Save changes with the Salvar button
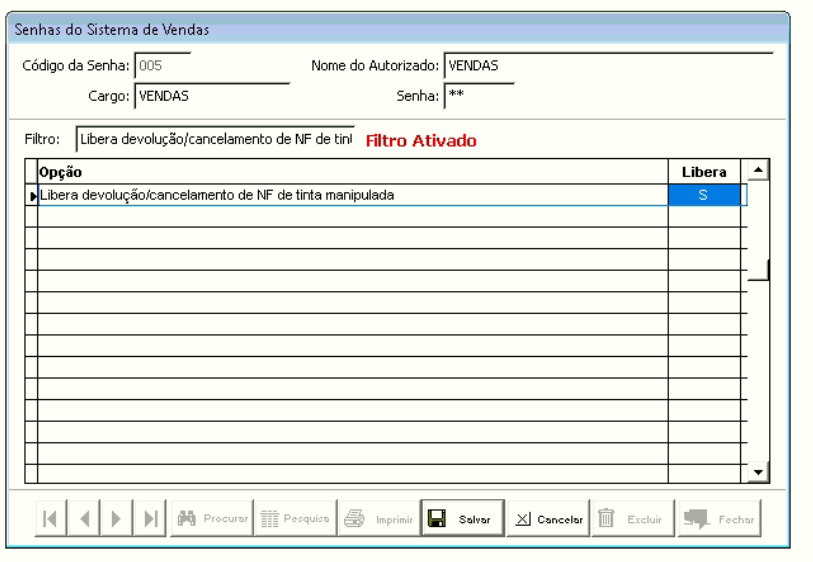This screenshot has height=562, width=813. [462, 518]
